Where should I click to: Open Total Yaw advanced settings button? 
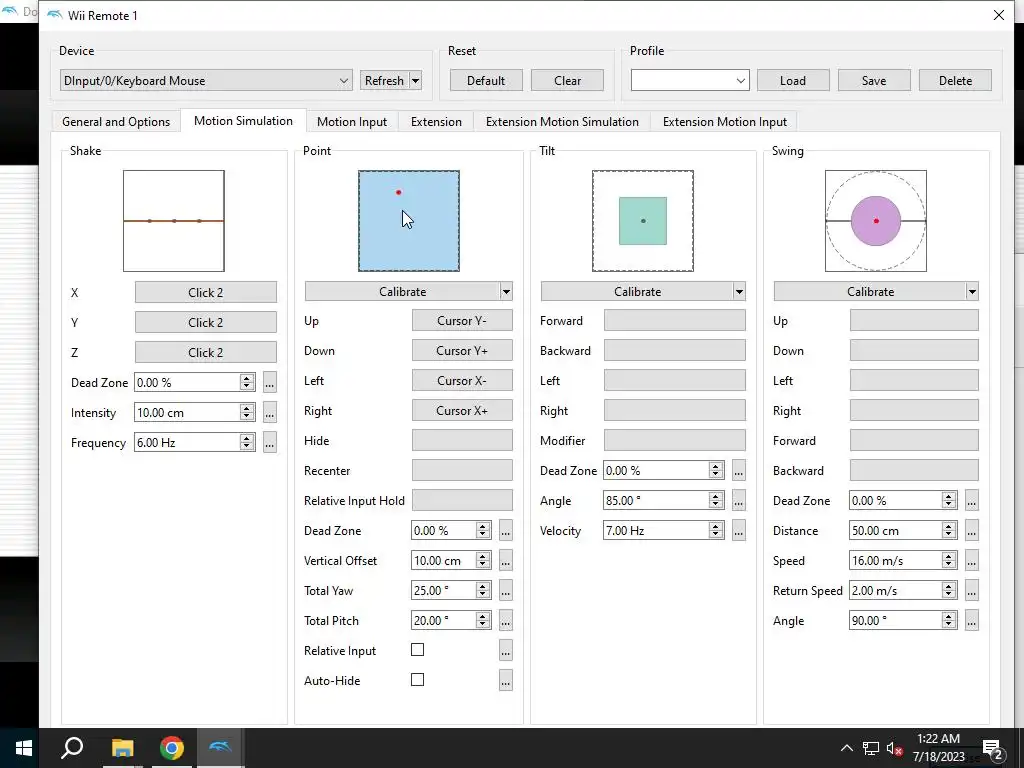click(505, 591)
